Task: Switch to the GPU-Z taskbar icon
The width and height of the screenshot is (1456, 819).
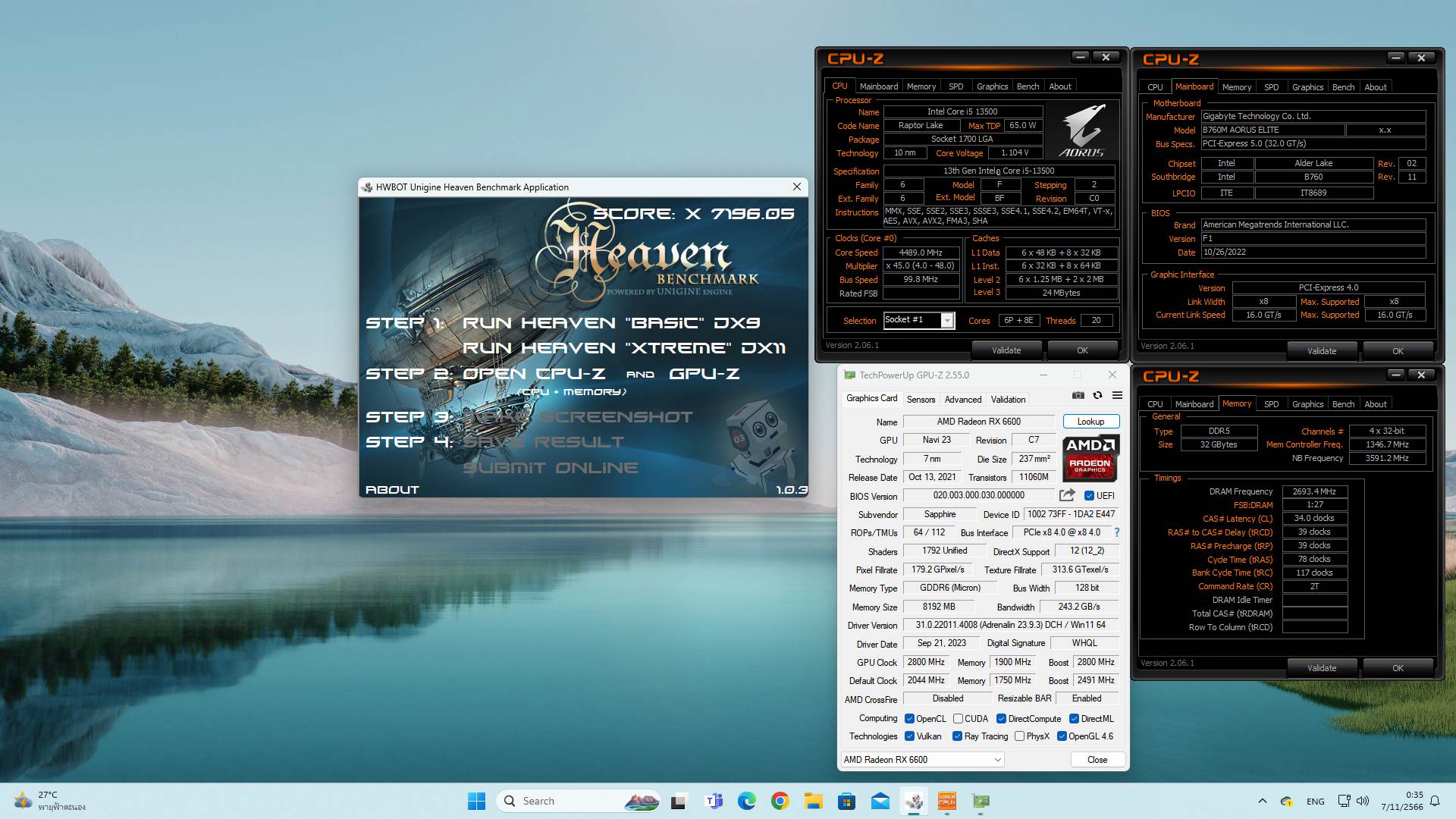Action: point(981,801)
